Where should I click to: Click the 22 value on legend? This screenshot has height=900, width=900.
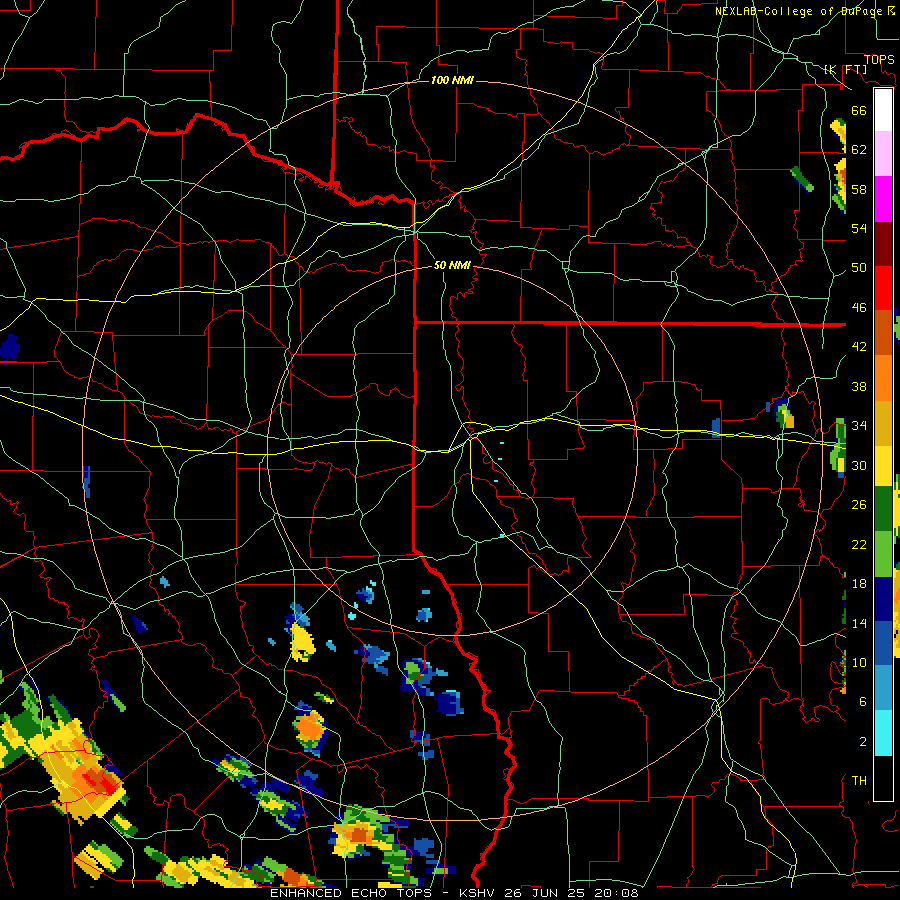(x=859, y=544)
